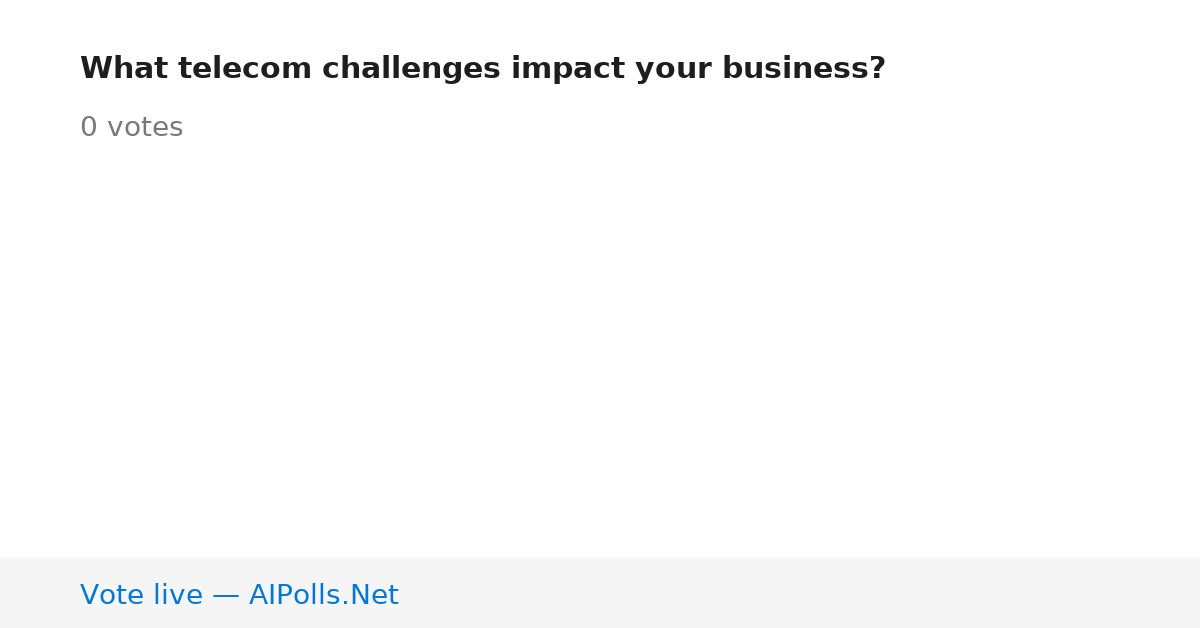The image size is (1200, 628).
Task: Click the words 'Vote live' in footer
Action: pos(141,595)
